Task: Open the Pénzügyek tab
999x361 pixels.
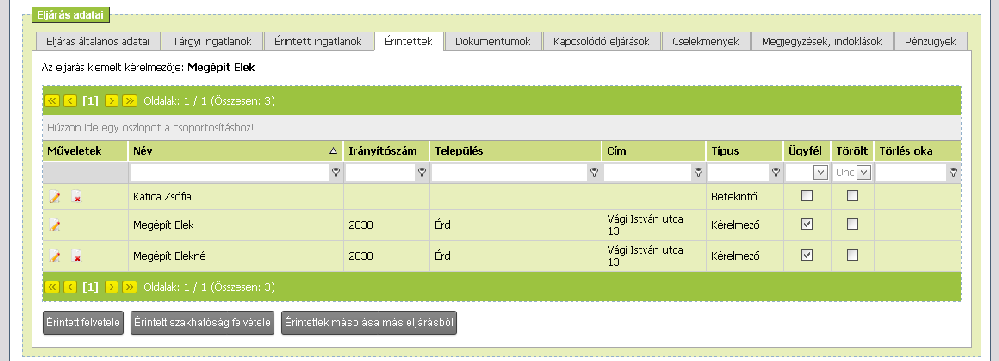Action: pyautogui.click(x=931, y=41)
